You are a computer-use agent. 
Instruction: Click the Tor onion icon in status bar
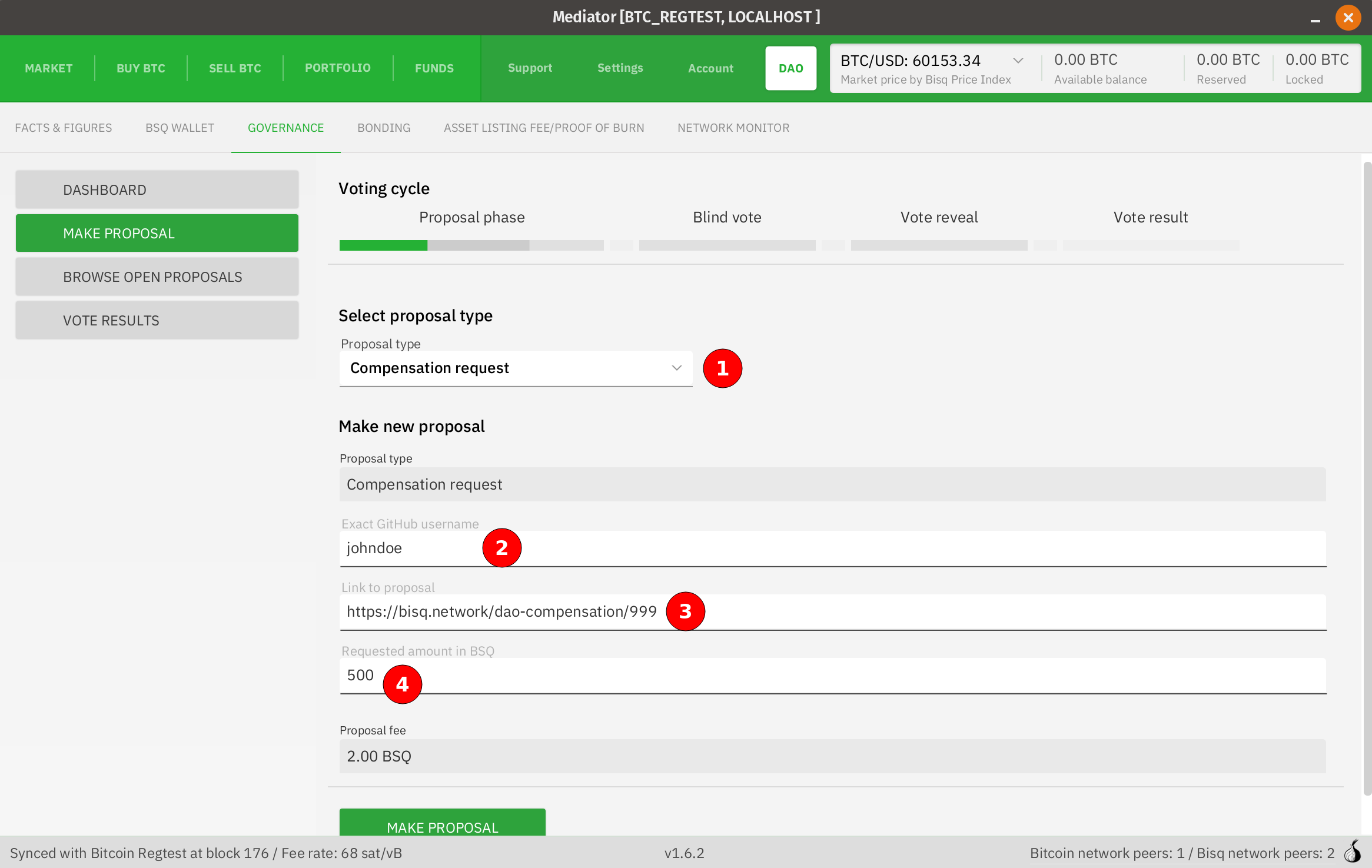1353,852
